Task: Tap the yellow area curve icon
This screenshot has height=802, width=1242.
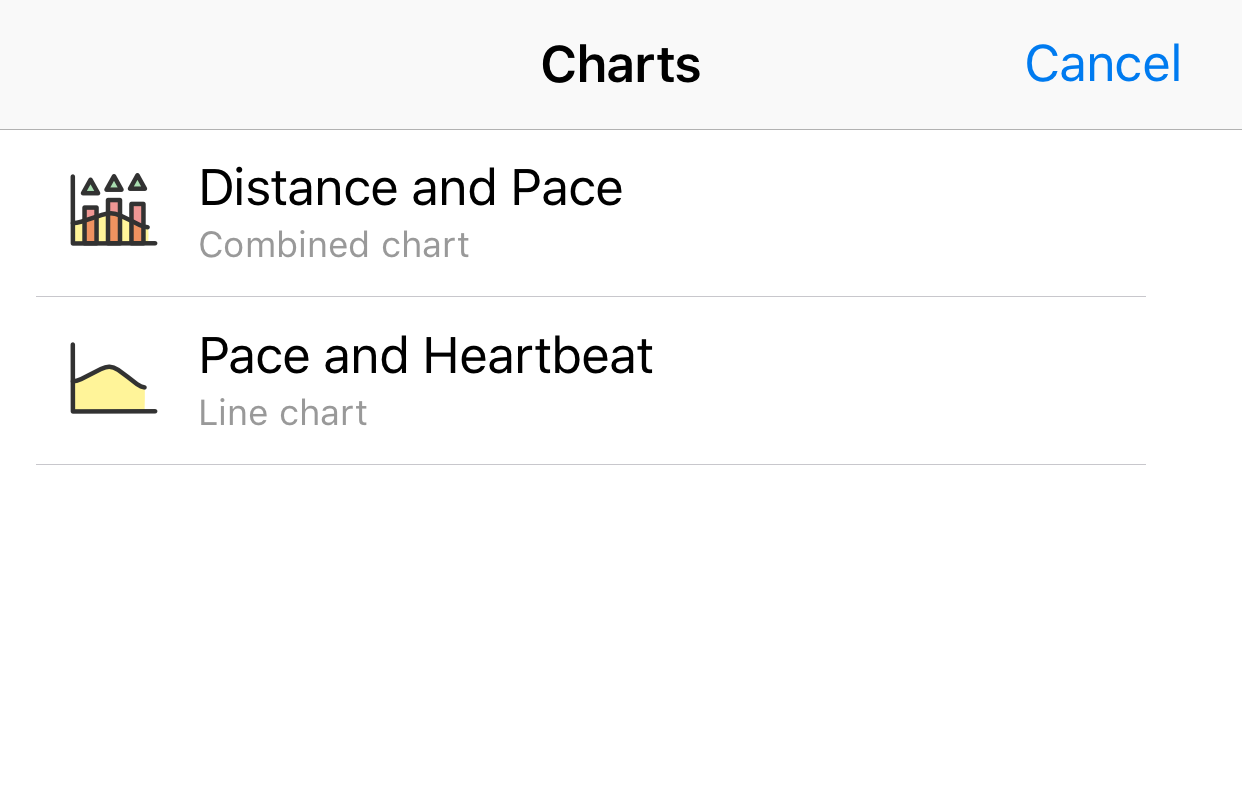Action: (x=110, y=393)
